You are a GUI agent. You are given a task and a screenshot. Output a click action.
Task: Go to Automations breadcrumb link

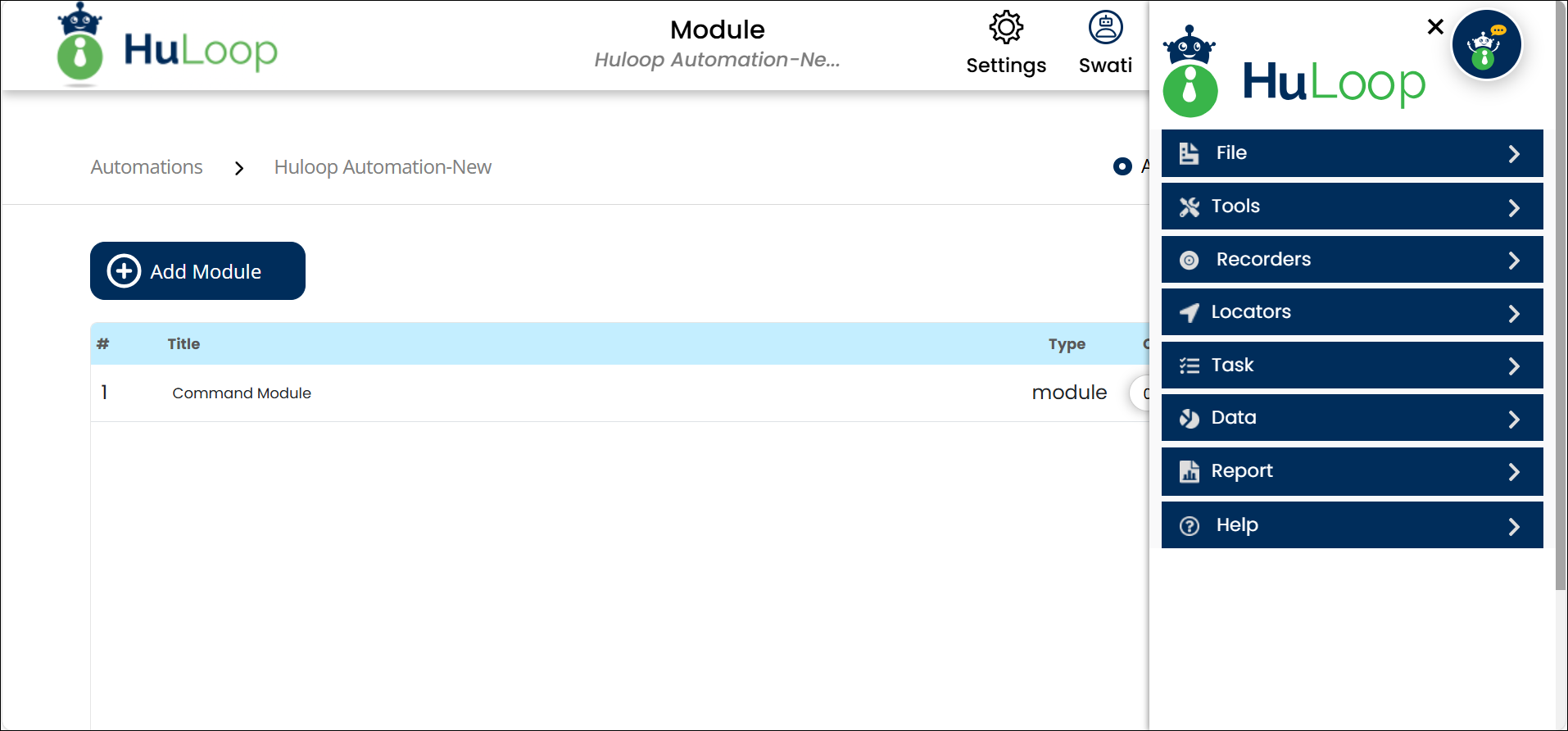click(147, 167)
